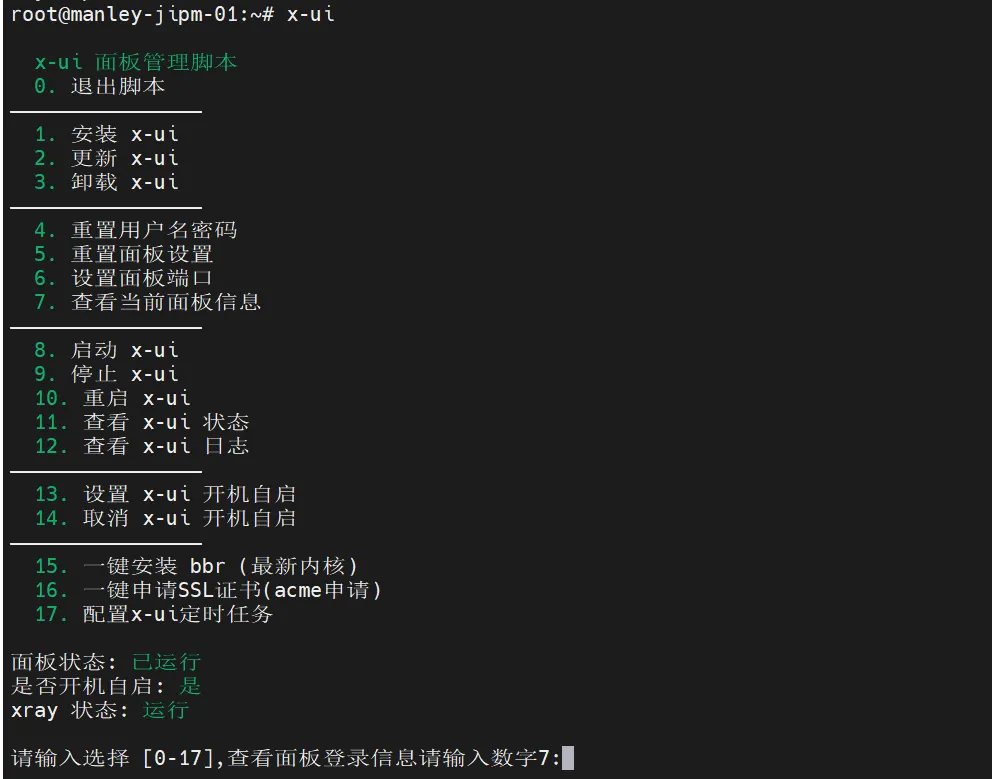Click the '0. 退出脚本' exit option
This screenshot has height=779, width=992.
(x=99, y=86)
